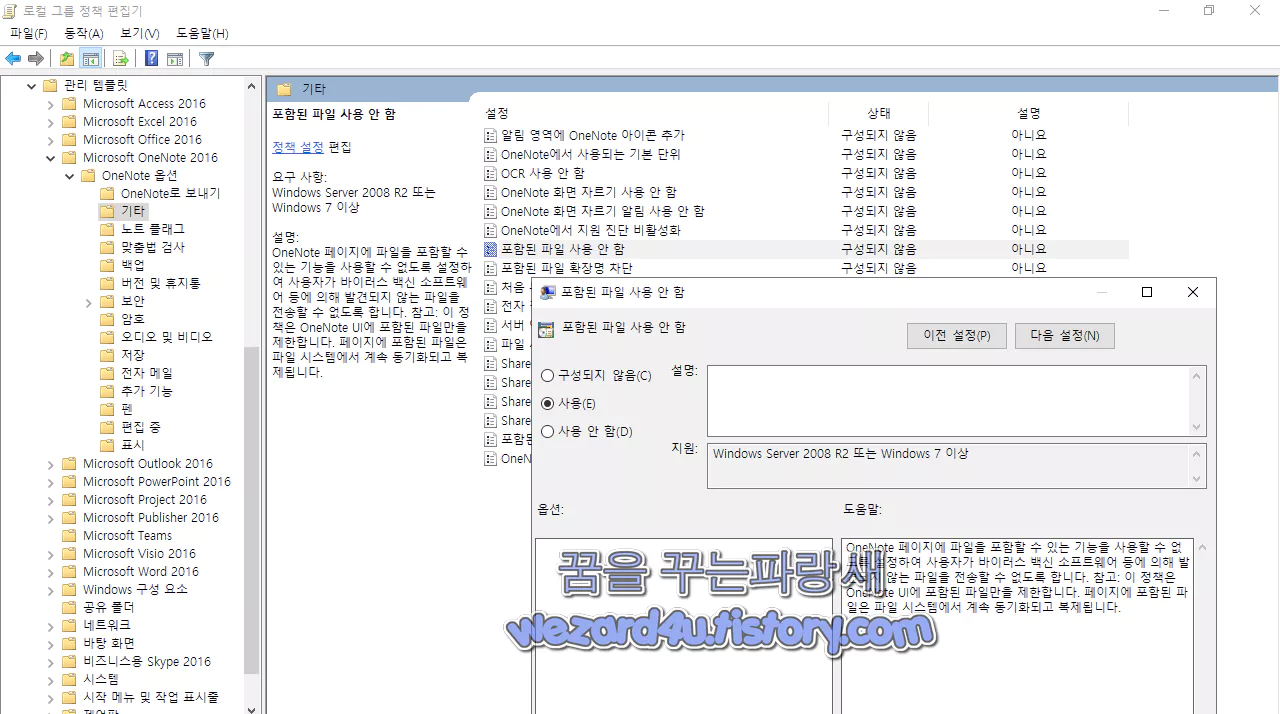Click the 다음 설정(N) button
Image resolution: width=1280 pixels, height=714 pixels.
pyautogui.click(x=1064, y=336)
